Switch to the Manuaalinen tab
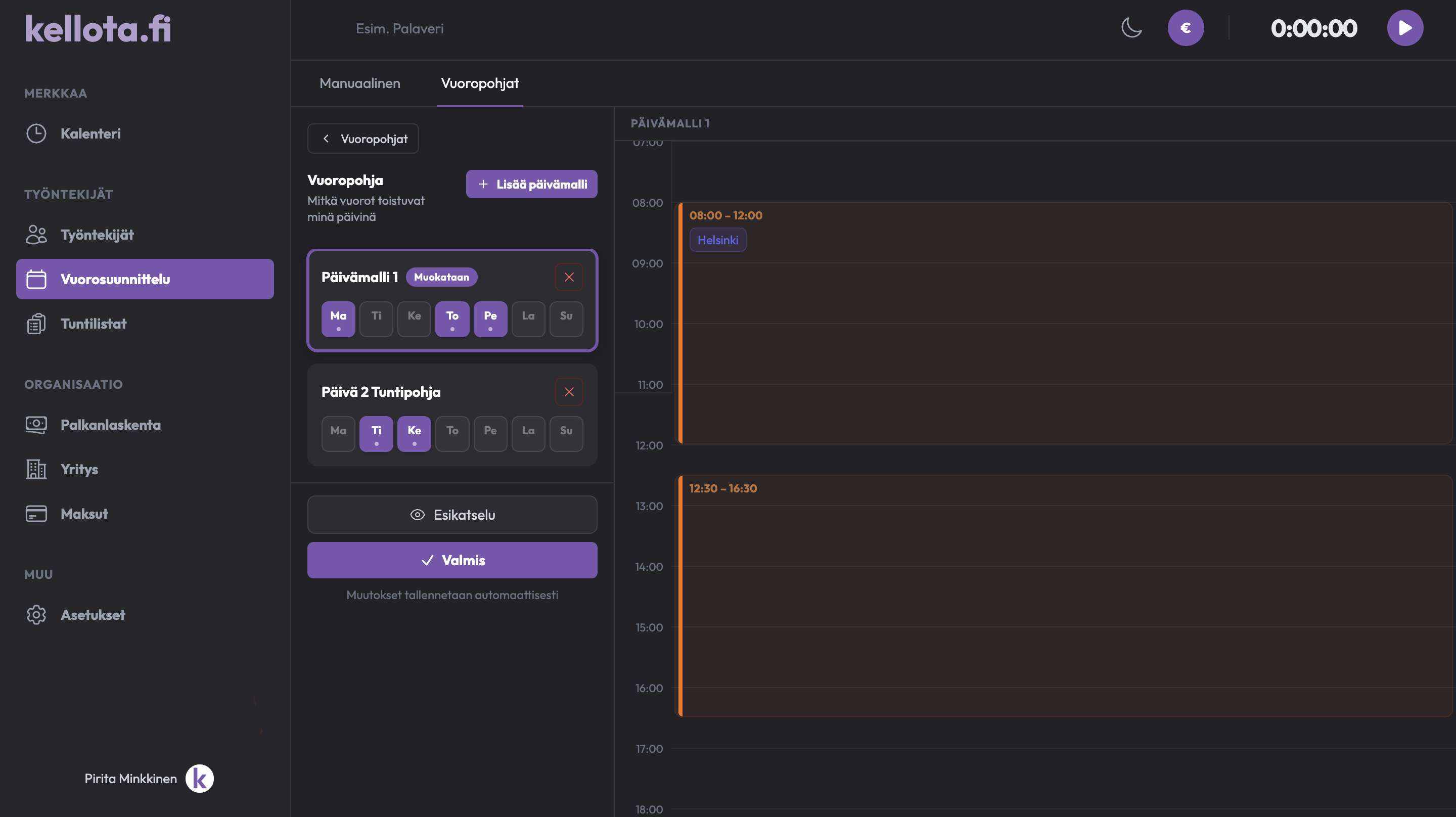 point(359,83)
